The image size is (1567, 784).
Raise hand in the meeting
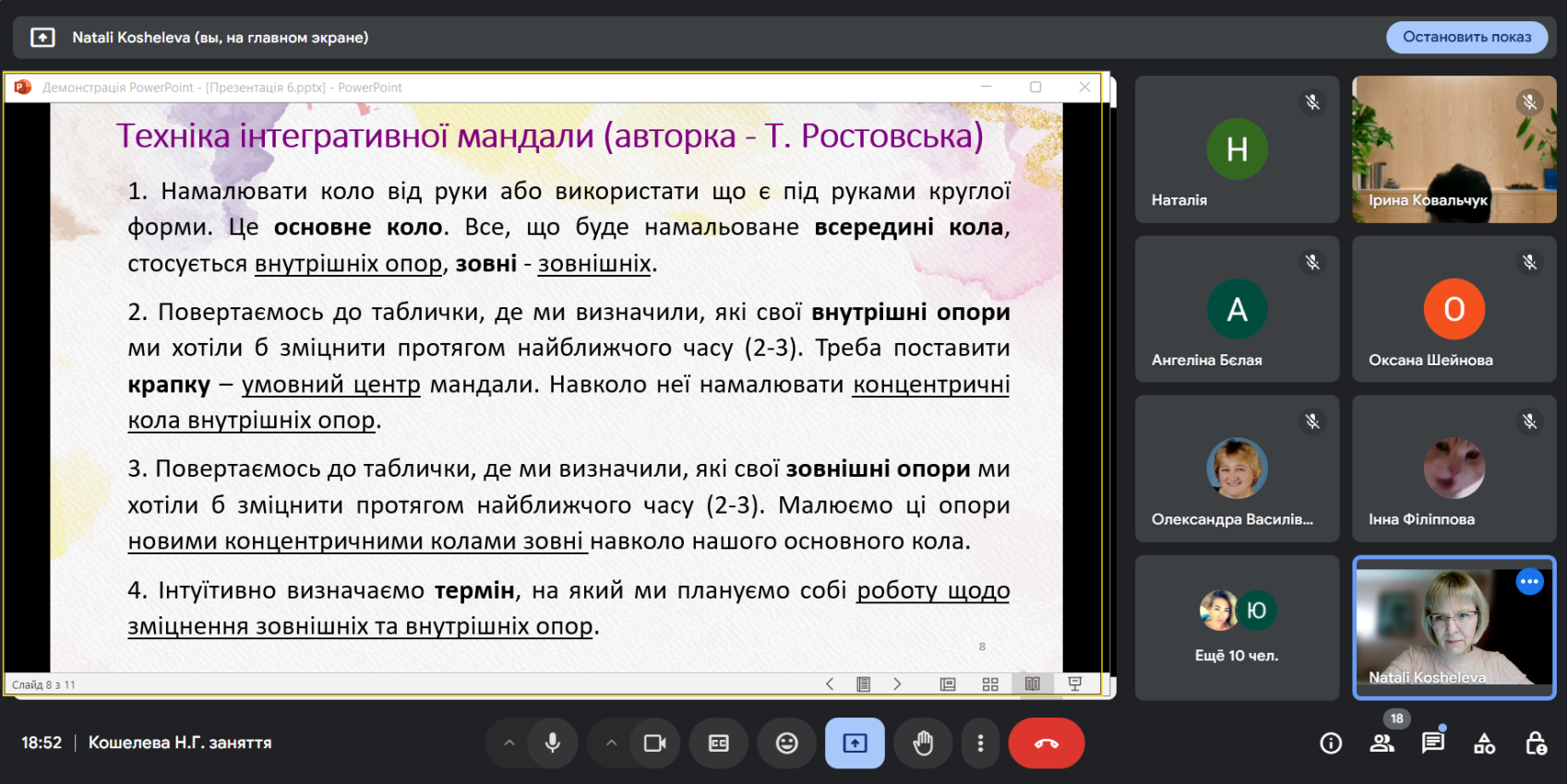point(923,743)
